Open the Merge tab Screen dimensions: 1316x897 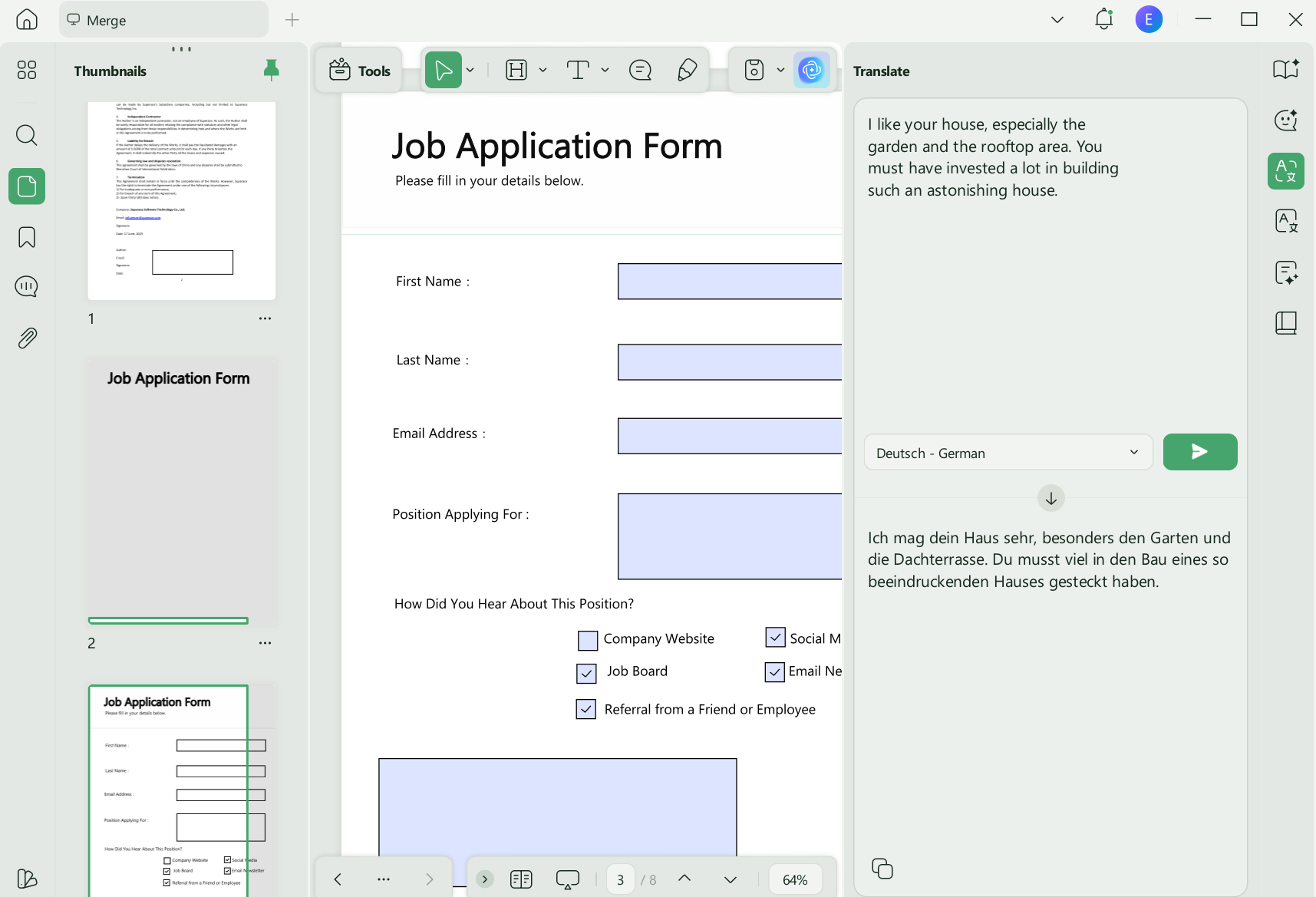click(163, 20)
